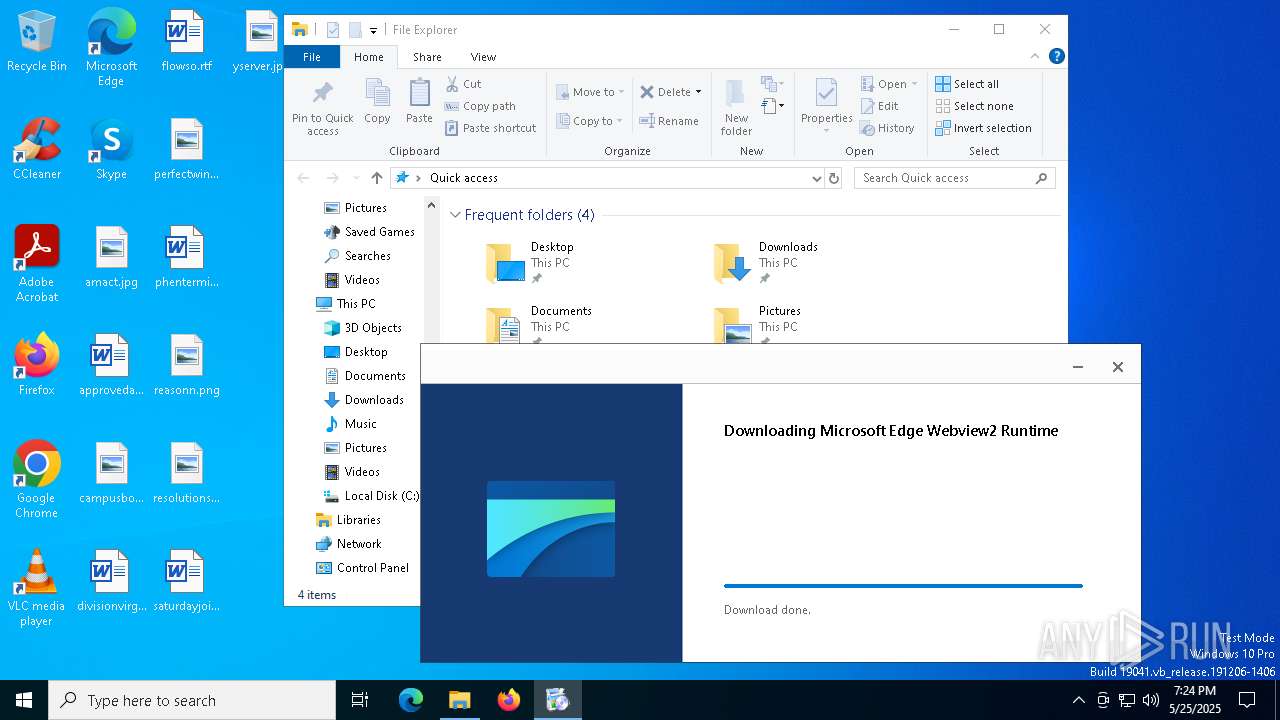Click the Paste ribbon icon
1280x720 pixels.
(x=419, y=101)
